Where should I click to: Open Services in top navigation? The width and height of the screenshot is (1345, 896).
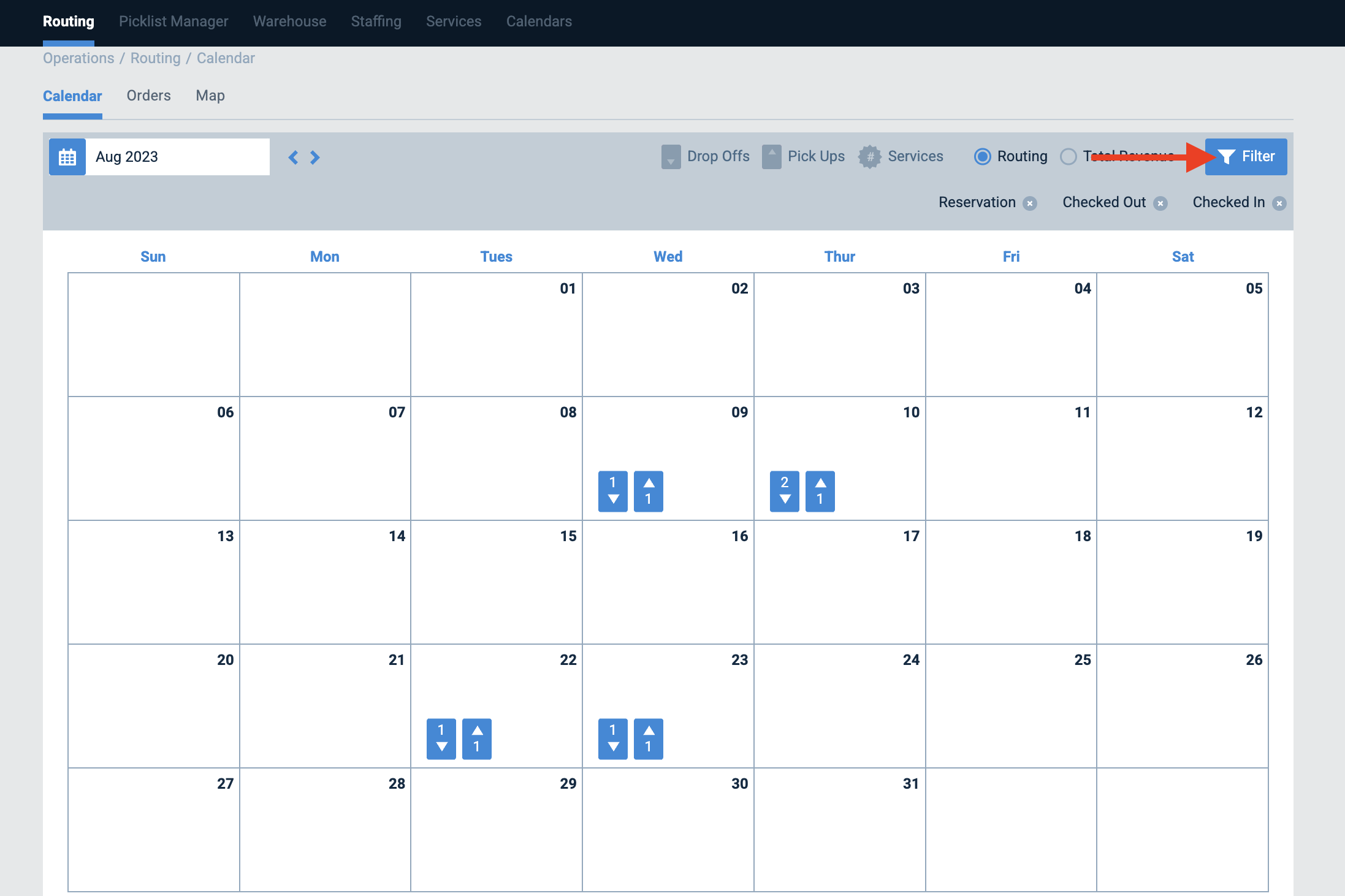(454, 21)
